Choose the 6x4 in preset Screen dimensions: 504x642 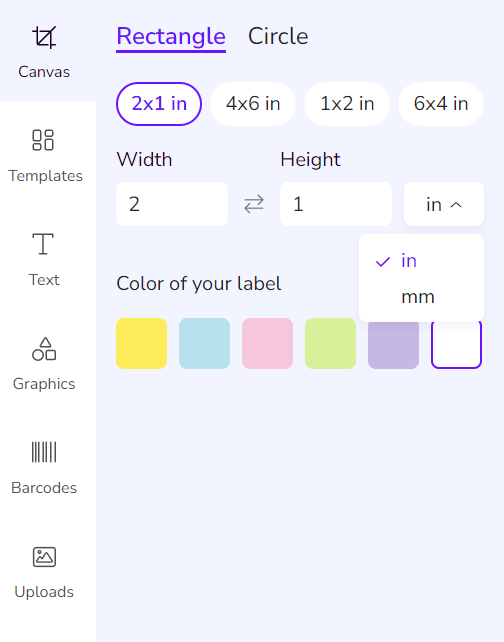pyautogui.click(x=441, y=104)
